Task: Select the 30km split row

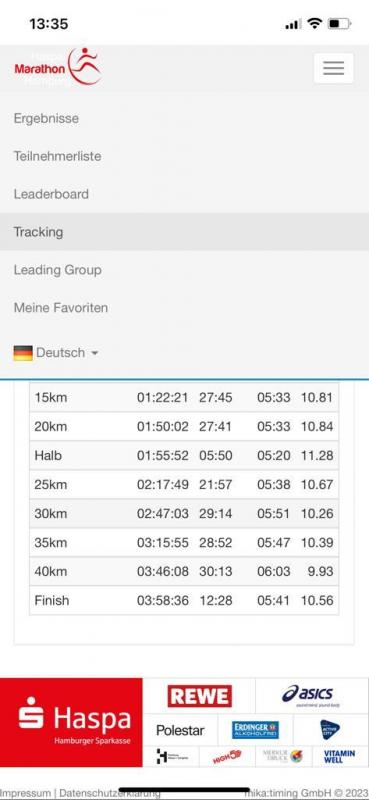Action: pyautogui.click(x=184, y=513)
